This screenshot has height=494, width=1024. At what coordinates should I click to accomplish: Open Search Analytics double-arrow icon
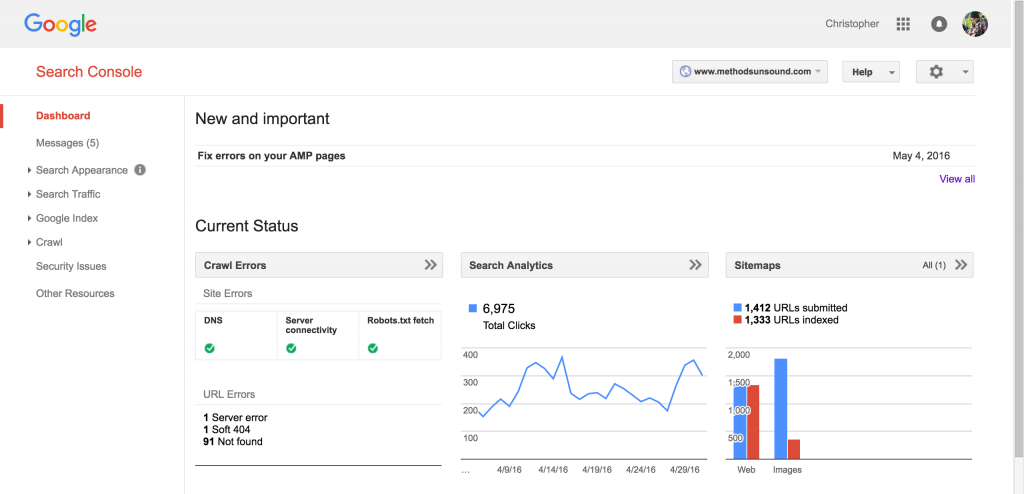[x=696, y=265]
